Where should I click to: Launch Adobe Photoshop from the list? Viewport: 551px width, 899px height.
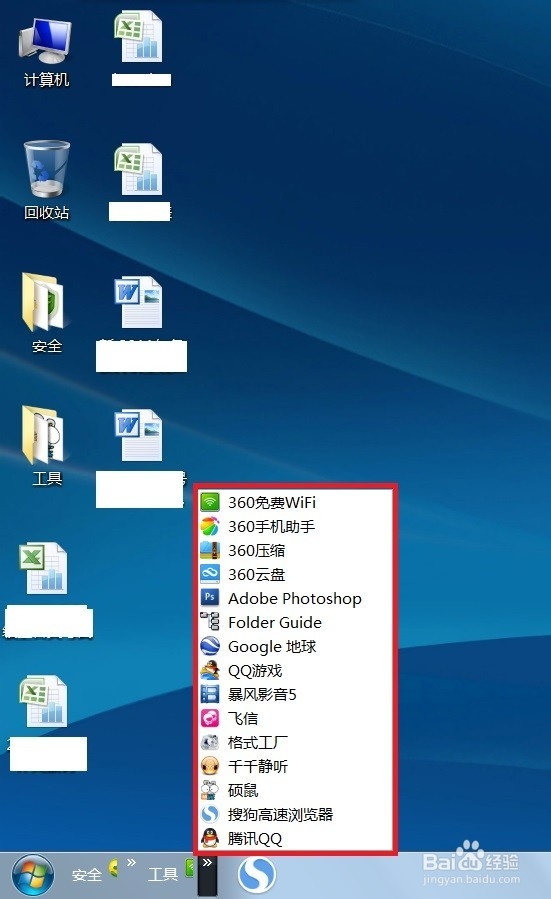coord(295,599)
